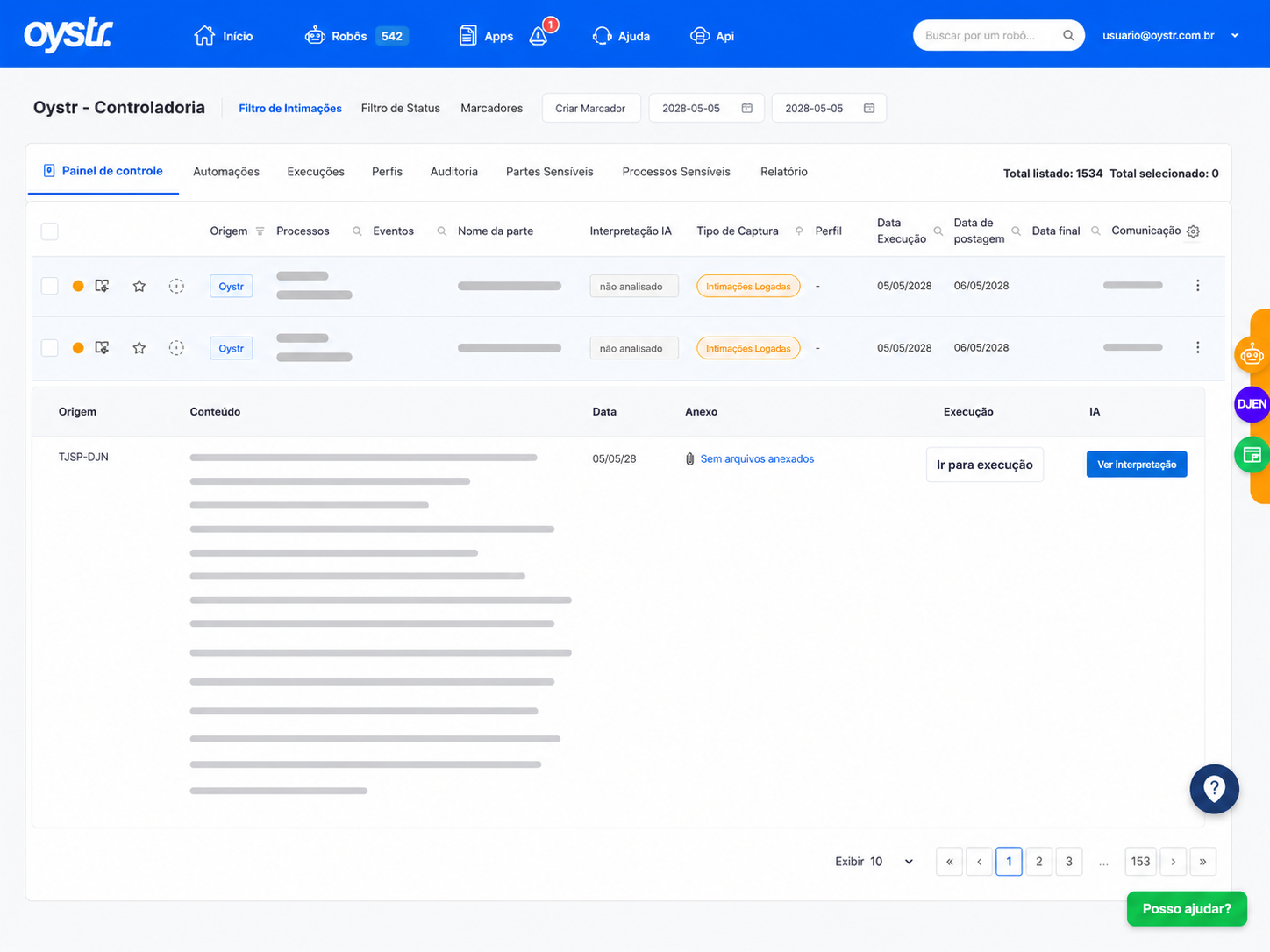Screen dimensions: 1270x952
Task: Click the Origem column filter icon
Action: [260, 231]
